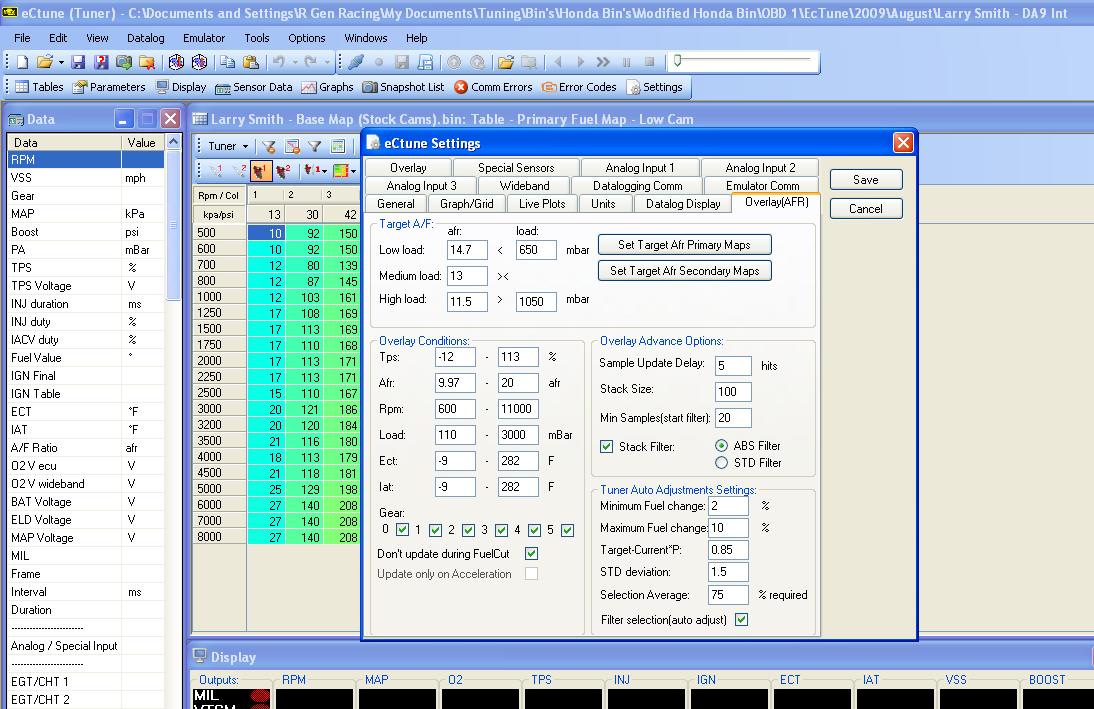Click Set Target Afr Primary Maps button

(686, 244)
